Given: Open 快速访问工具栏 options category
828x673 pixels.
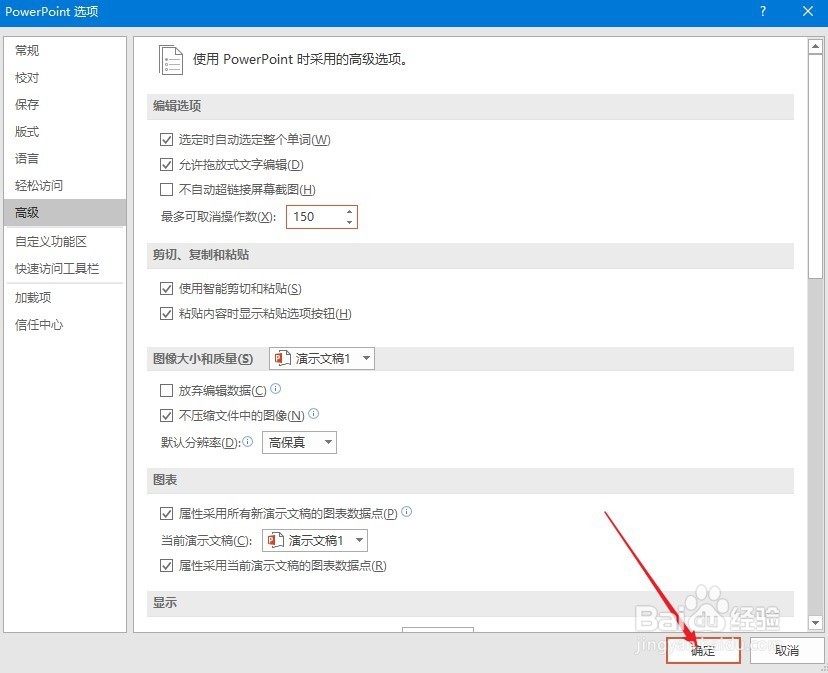Looking at the screenshot, I should 65,268.
